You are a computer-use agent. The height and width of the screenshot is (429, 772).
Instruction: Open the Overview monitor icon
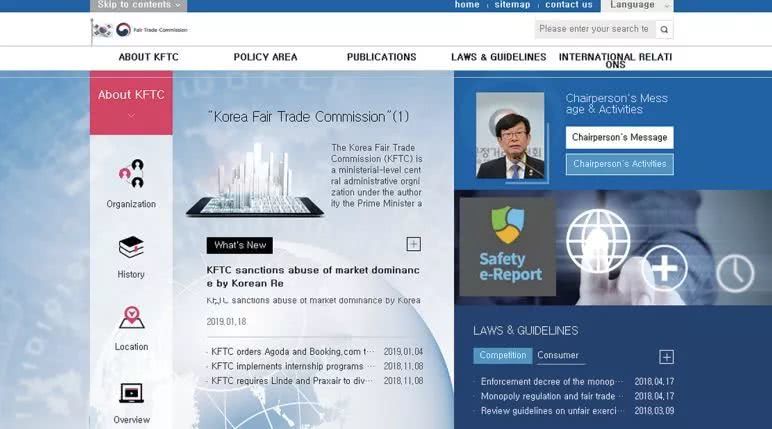[131, 393]
